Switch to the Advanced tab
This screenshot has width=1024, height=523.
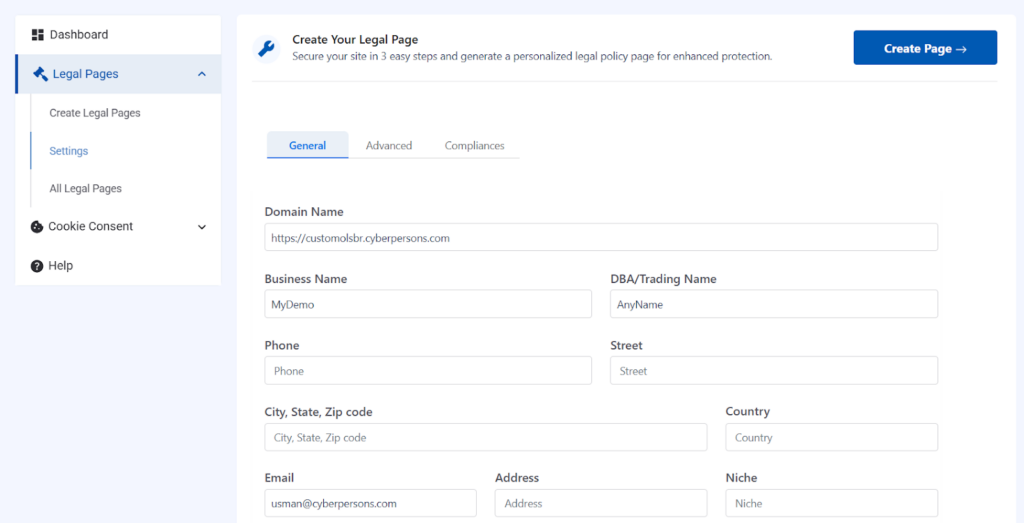(x=388, y=145)
